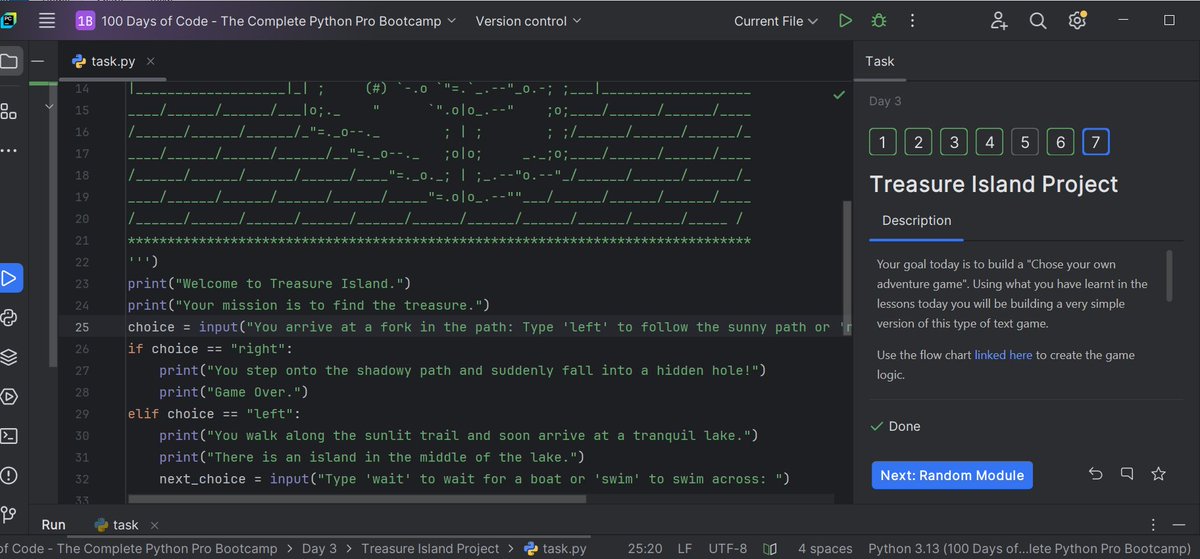Open the Python 3.13 interpreter selector

(1029, 549)
